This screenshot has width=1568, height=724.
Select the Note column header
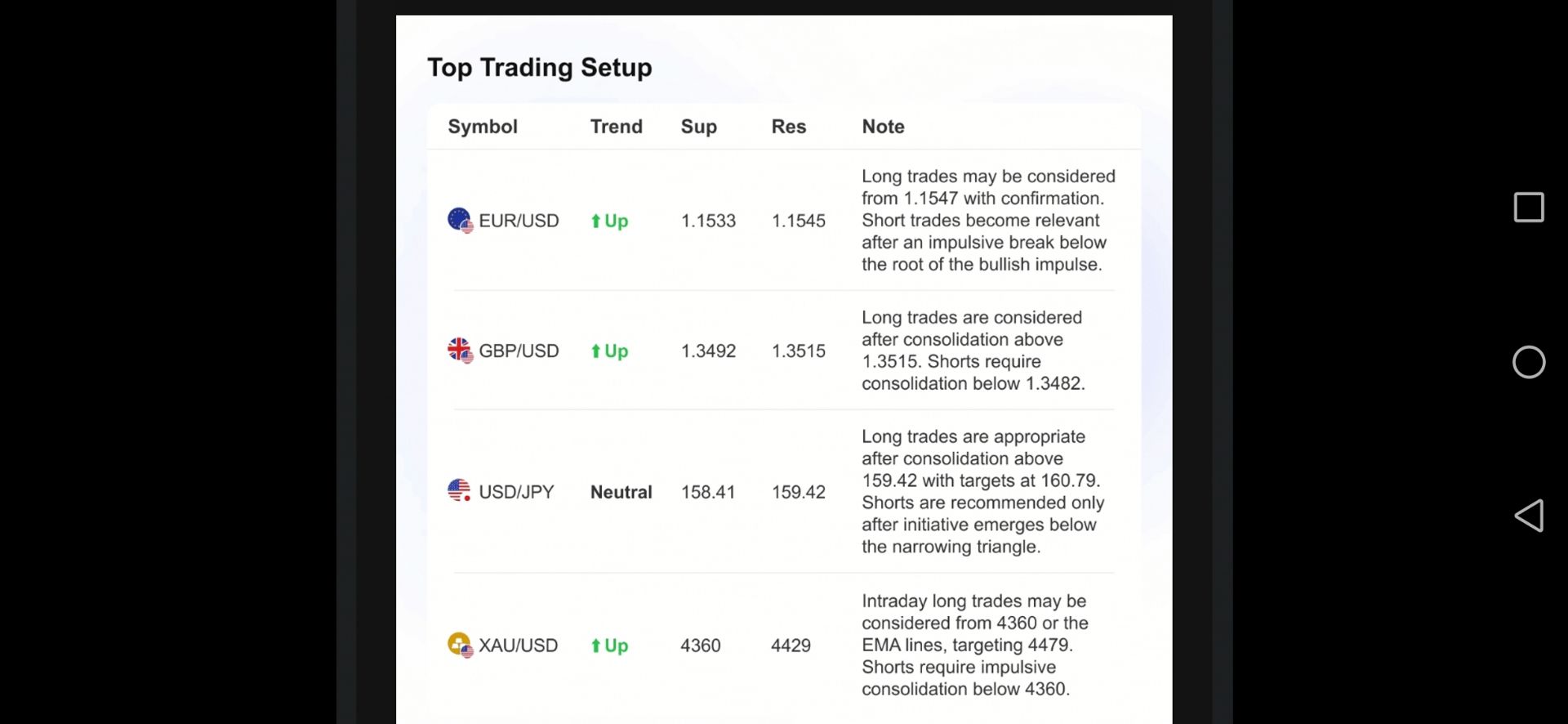pyautogui.click(x=883, y=127)
